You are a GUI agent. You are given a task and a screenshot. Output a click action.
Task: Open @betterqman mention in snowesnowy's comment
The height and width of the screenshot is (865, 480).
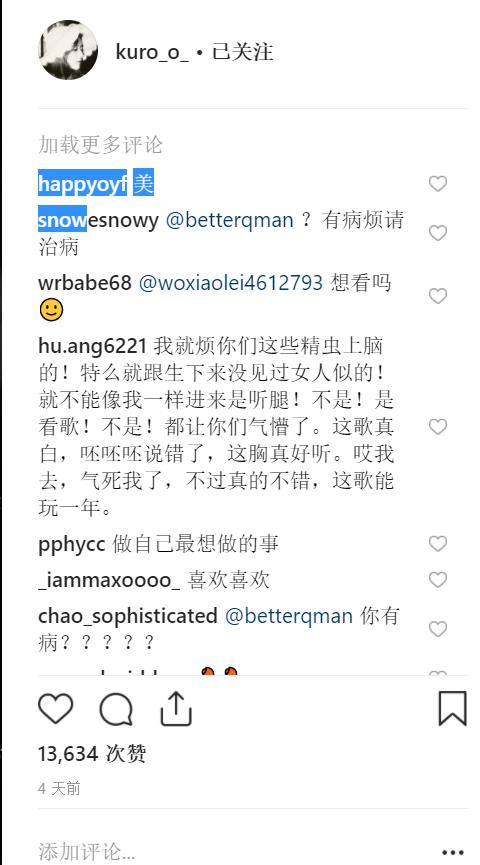click(230, 220)
